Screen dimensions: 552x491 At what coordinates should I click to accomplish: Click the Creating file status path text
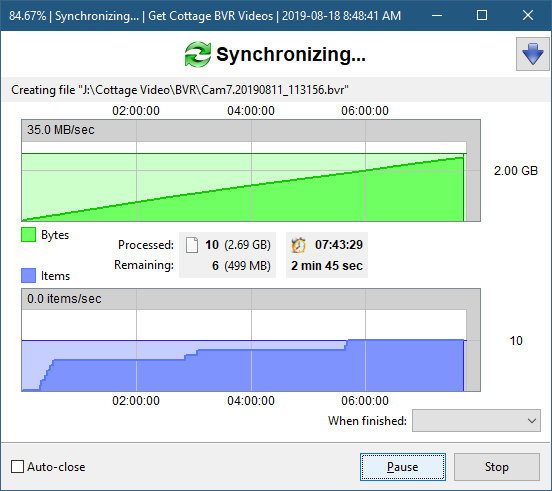tap(180, 90)
